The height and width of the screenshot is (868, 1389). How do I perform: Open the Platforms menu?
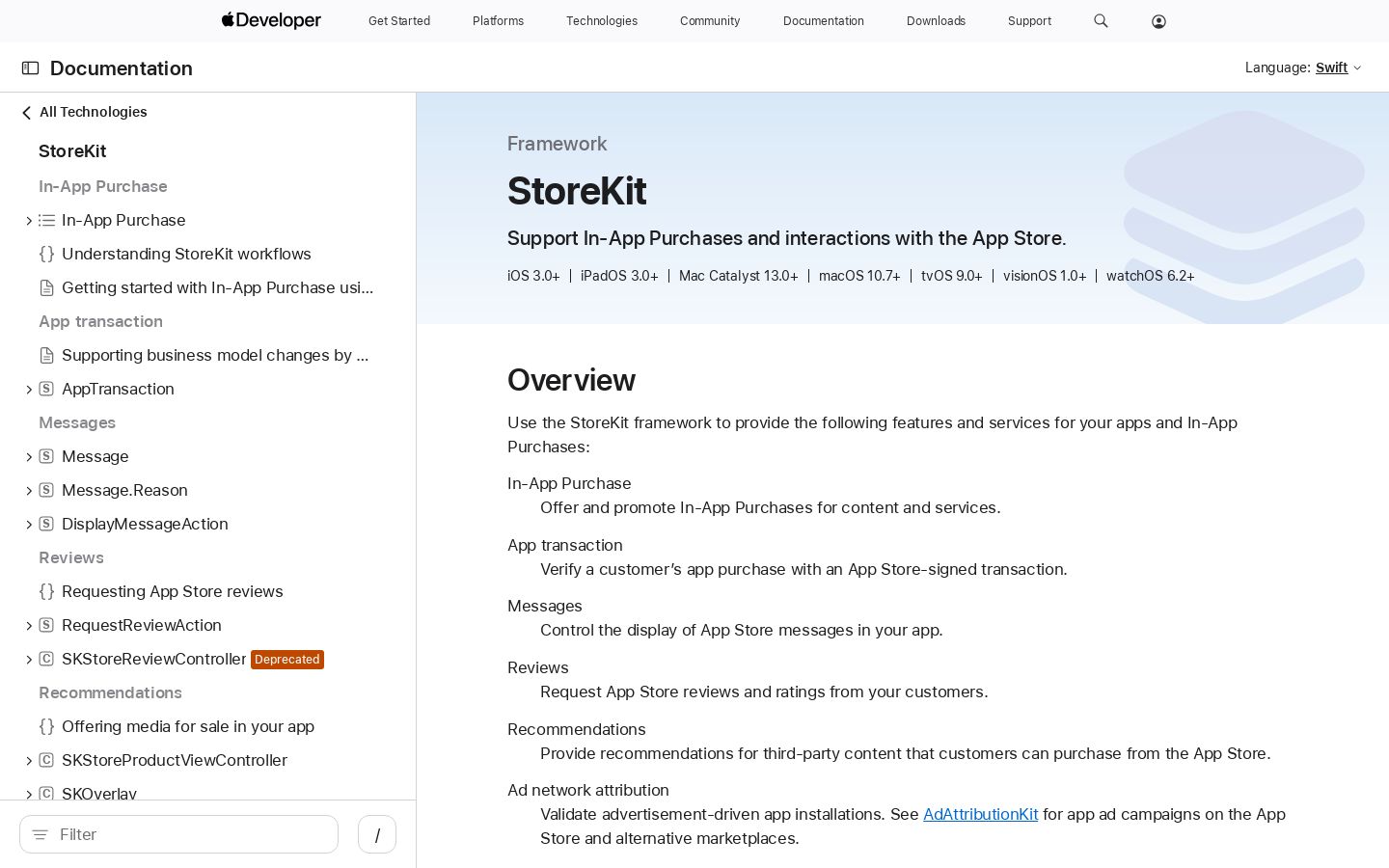click(499, 21)
